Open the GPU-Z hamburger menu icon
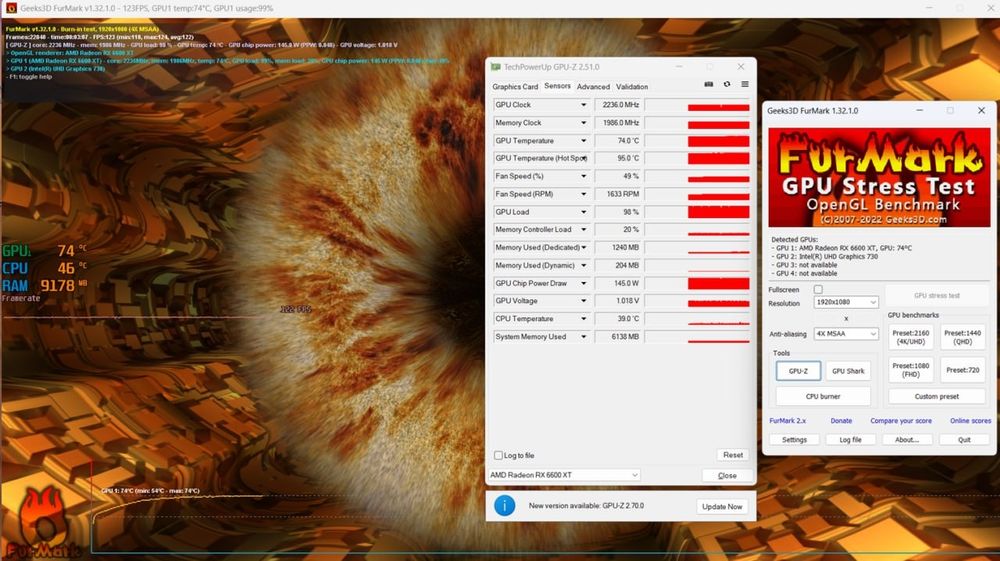Image resolution: width=1000 pixels, height=561 pixels. pos(744,84)
